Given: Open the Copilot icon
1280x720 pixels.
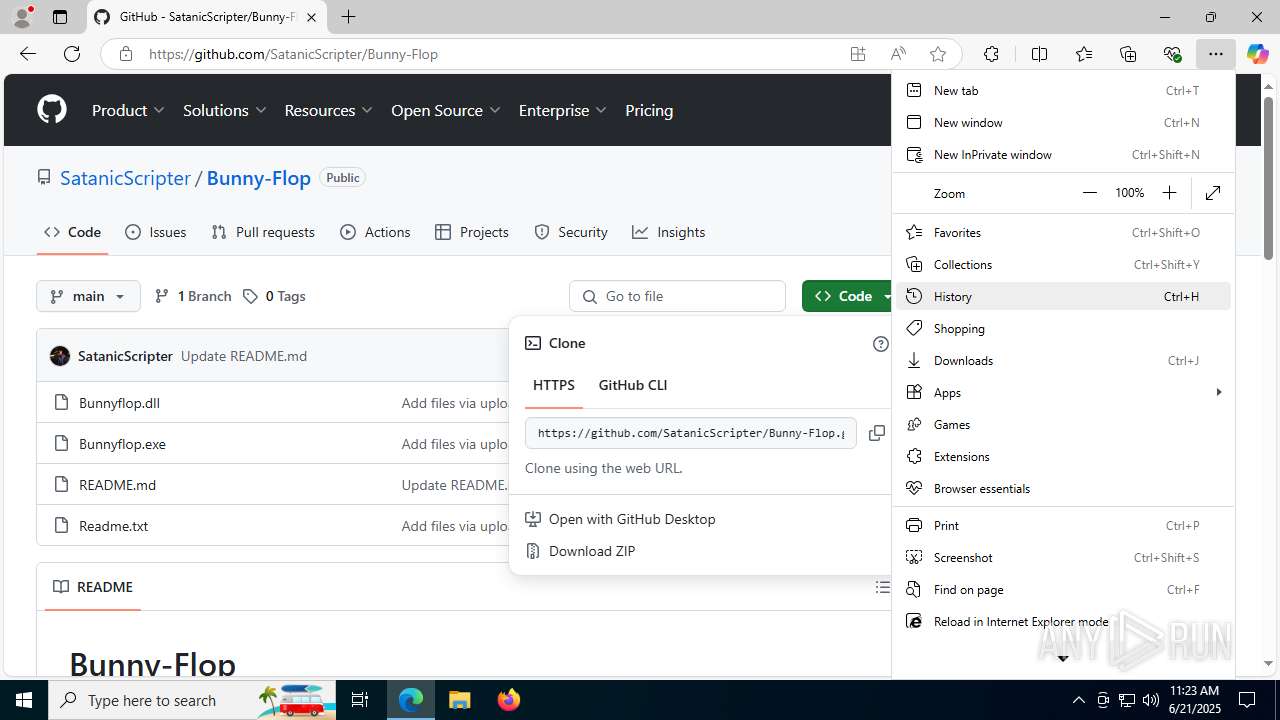Looking at the screenshot, I should coord(1257,54).
